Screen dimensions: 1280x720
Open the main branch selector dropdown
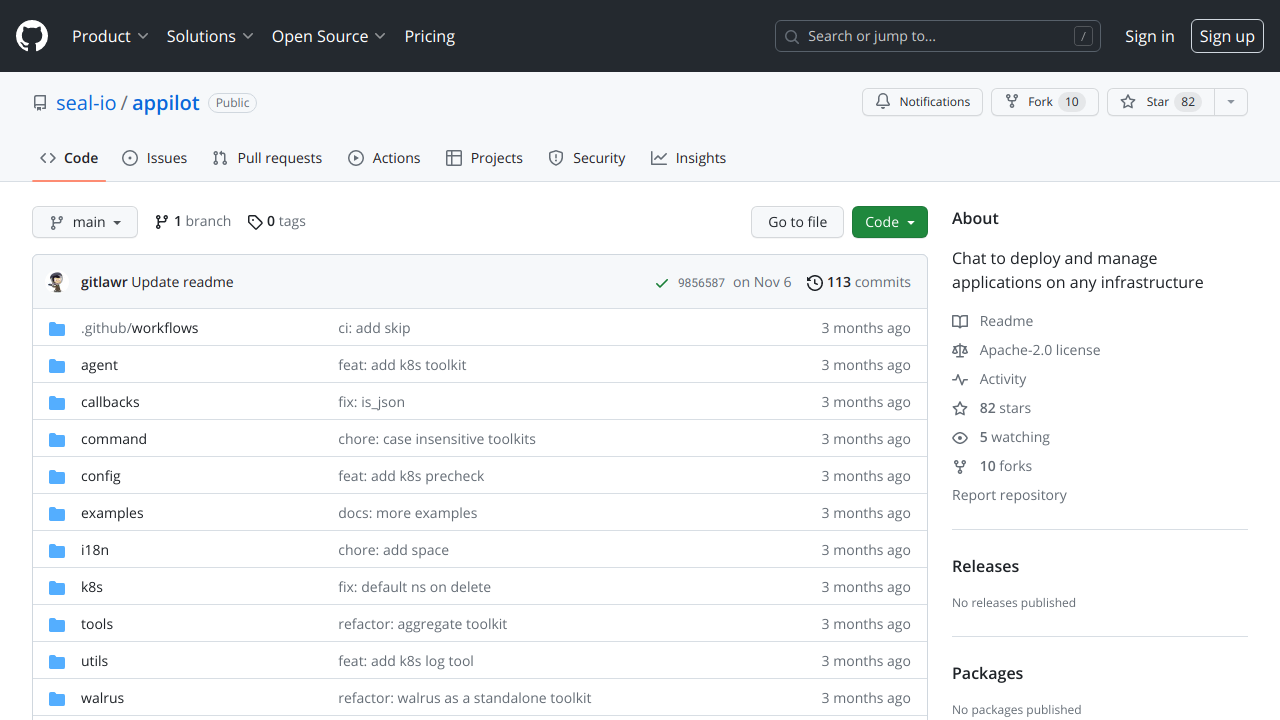(85, 222)
